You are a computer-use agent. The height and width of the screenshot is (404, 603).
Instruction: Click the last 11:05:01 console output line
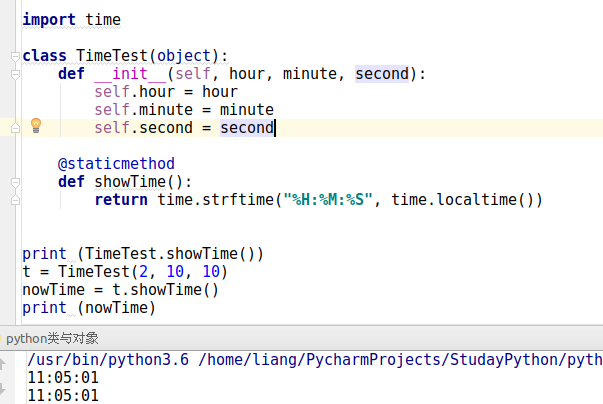[63, 395]
